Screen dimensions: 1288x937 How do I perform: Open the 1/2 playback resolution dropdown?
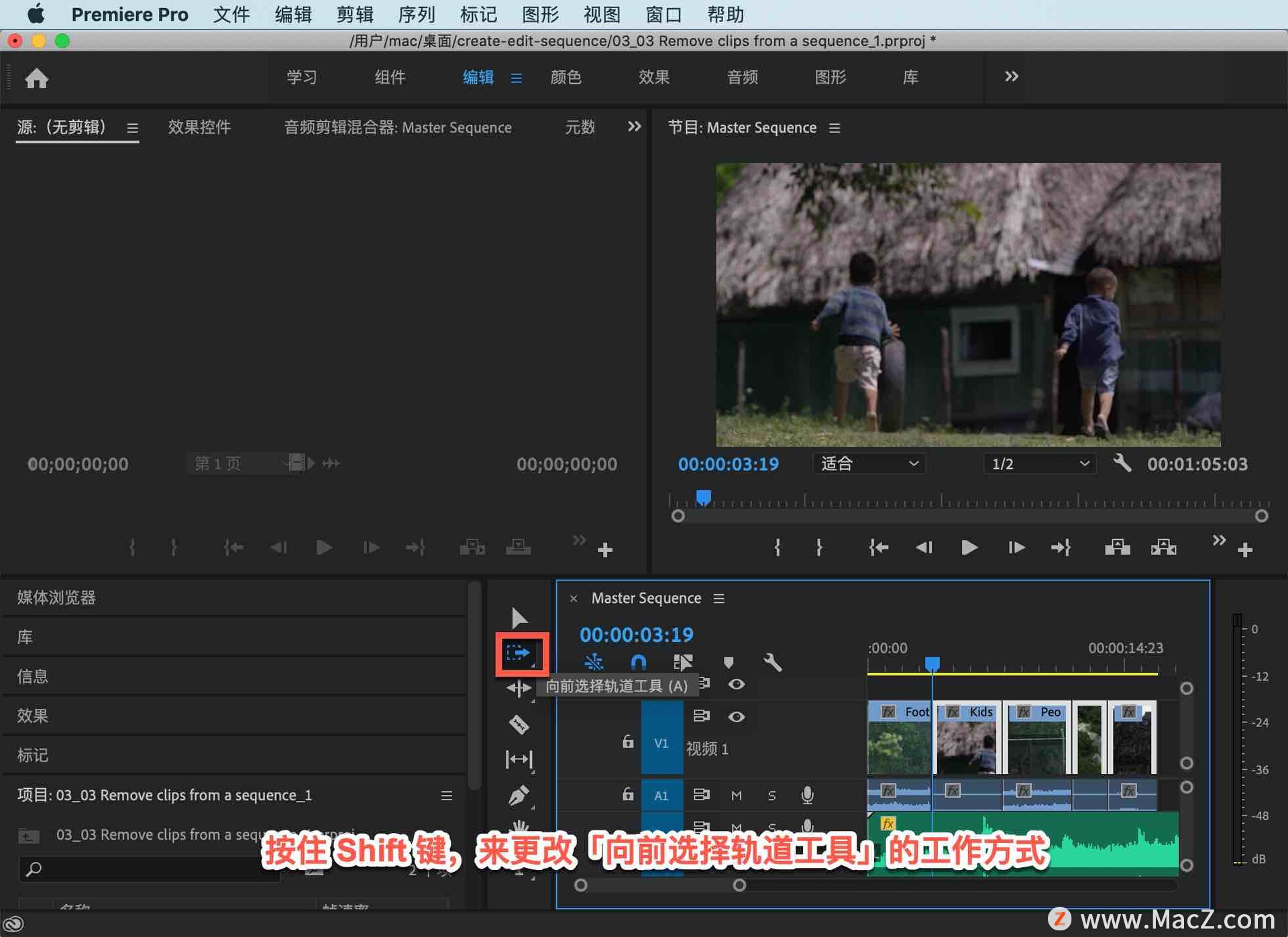click(x=1038, y=463)
